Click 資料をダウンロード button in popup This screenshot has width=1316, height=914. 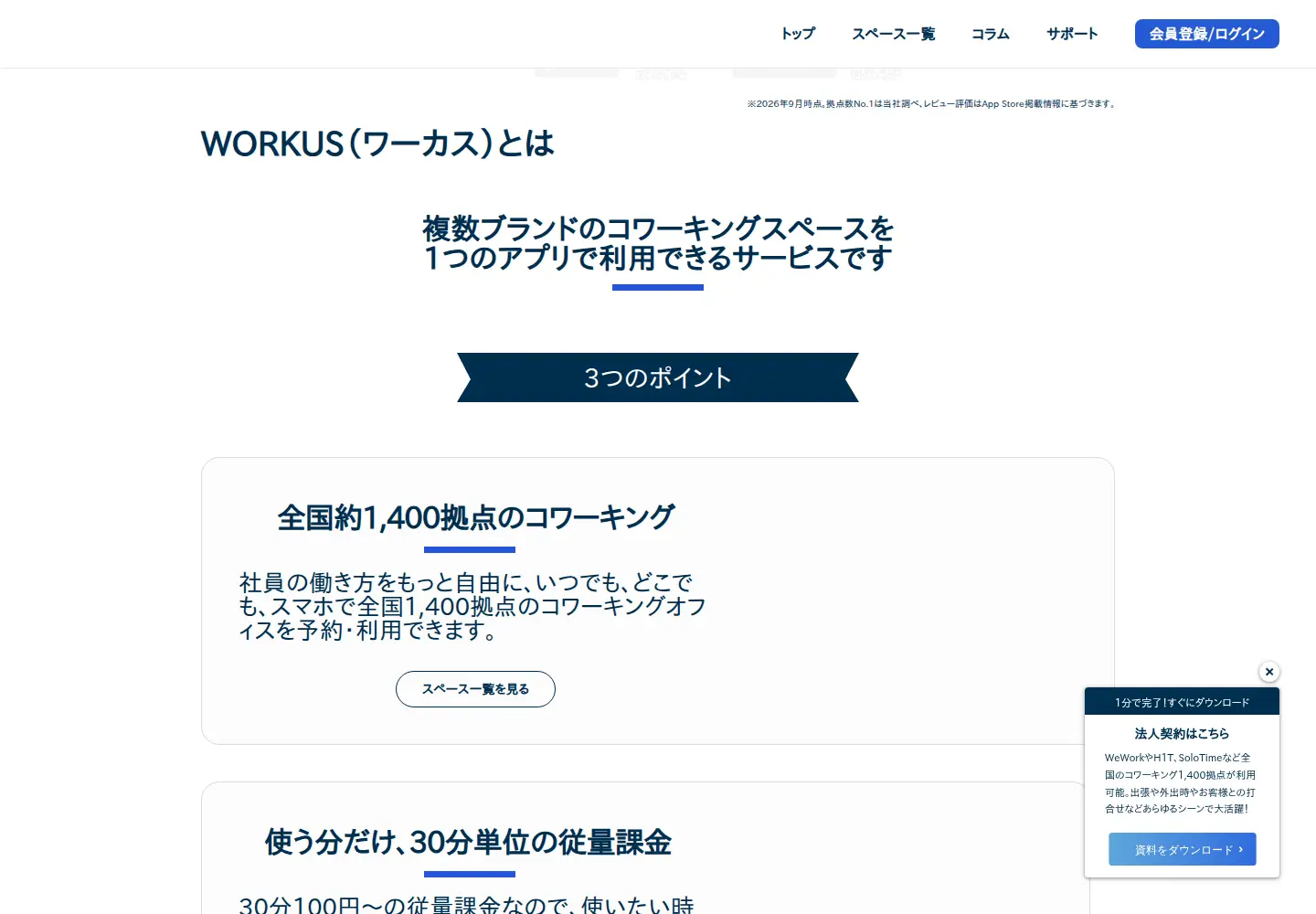(x=1183, y=849)
